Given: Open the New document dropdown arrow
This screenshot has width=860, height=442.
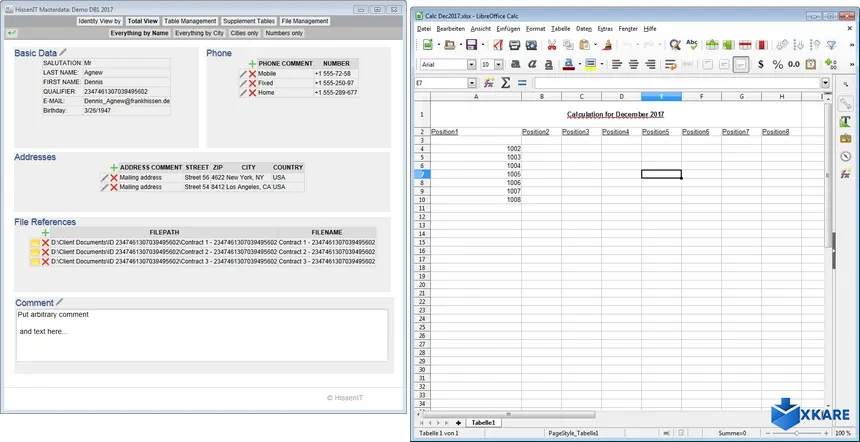Looking at the screenshot, I should [438, 45].
